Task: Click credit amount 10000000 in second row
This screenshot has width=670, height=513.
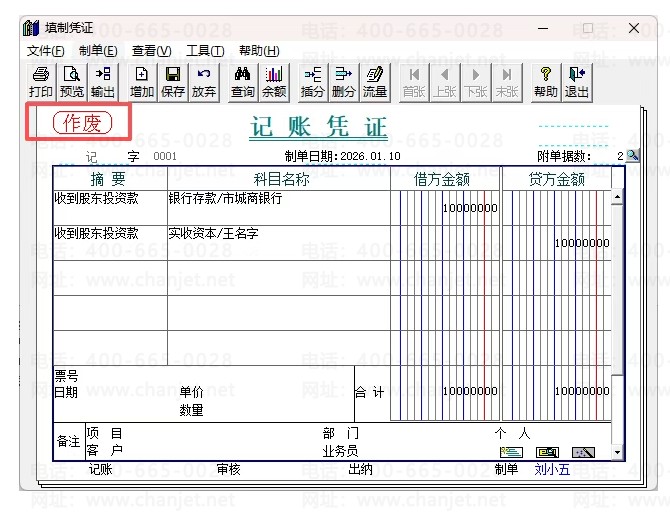Action: tap(582, 243)
